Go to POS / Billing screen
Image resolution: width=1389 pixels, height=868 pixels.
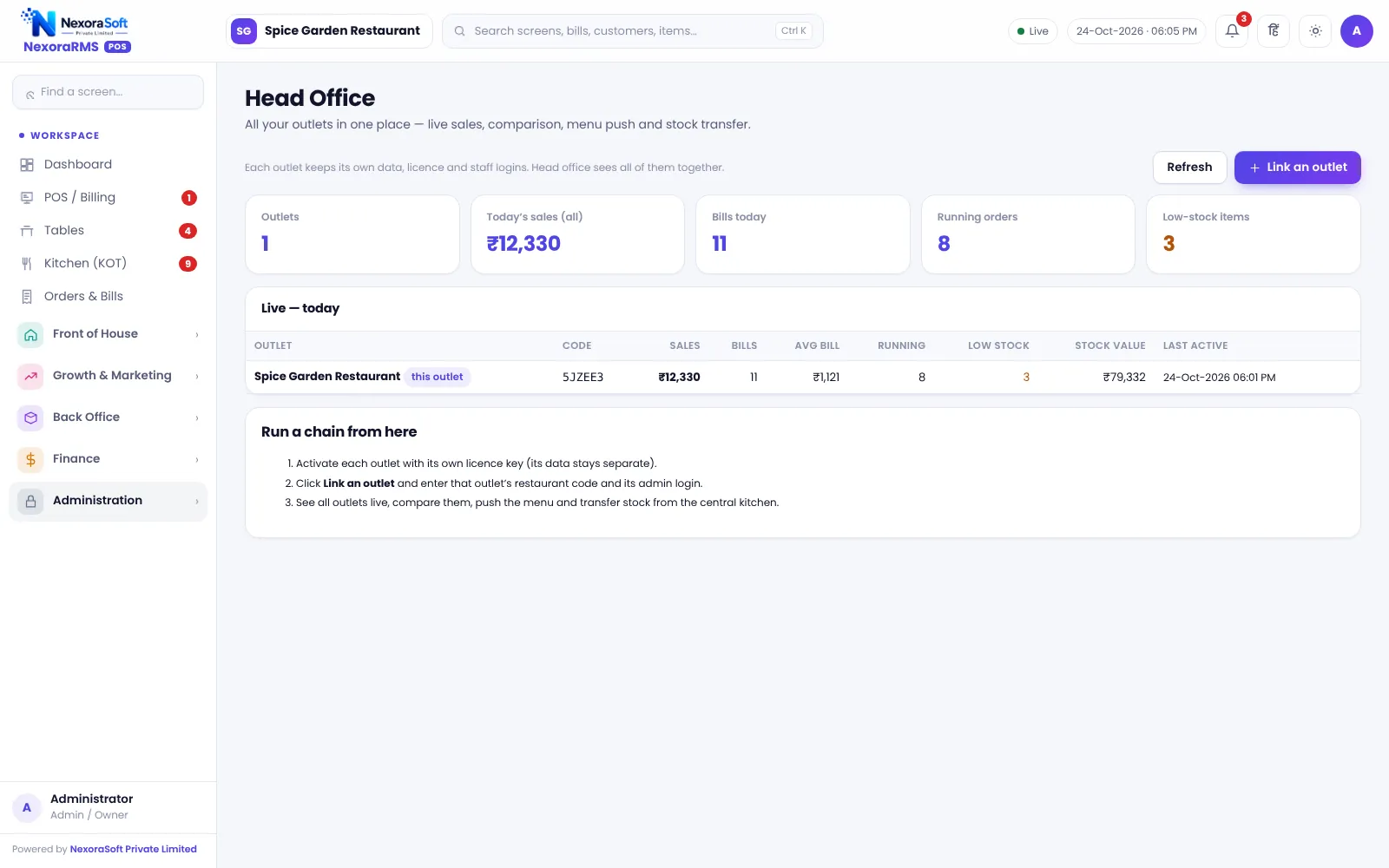pos(108,198)
